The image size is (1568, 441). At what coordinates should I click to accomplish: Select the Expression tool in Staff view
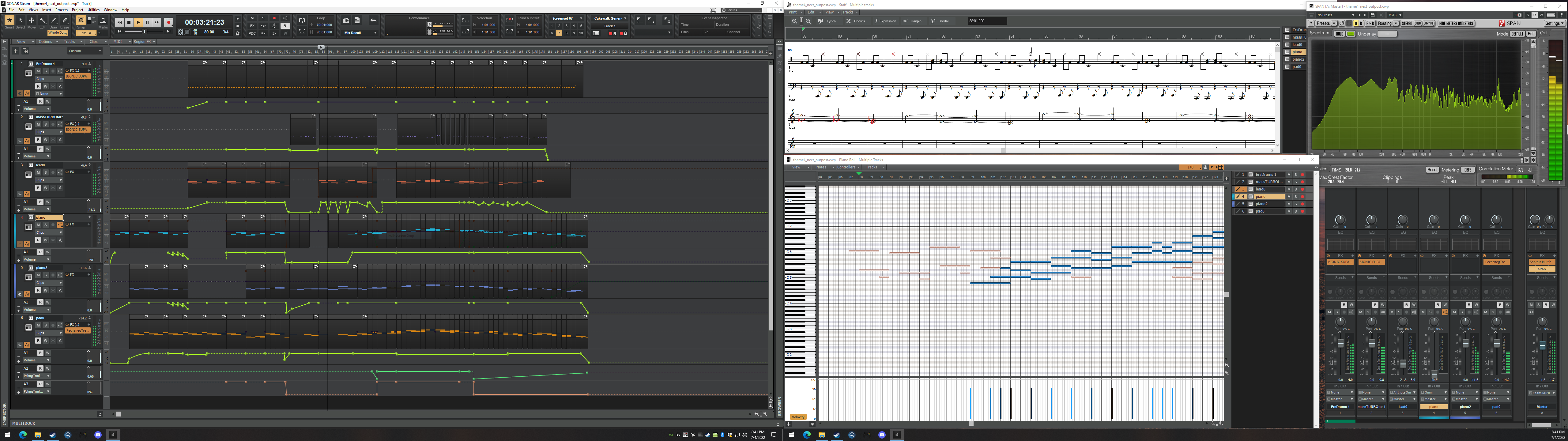[886, 21]
